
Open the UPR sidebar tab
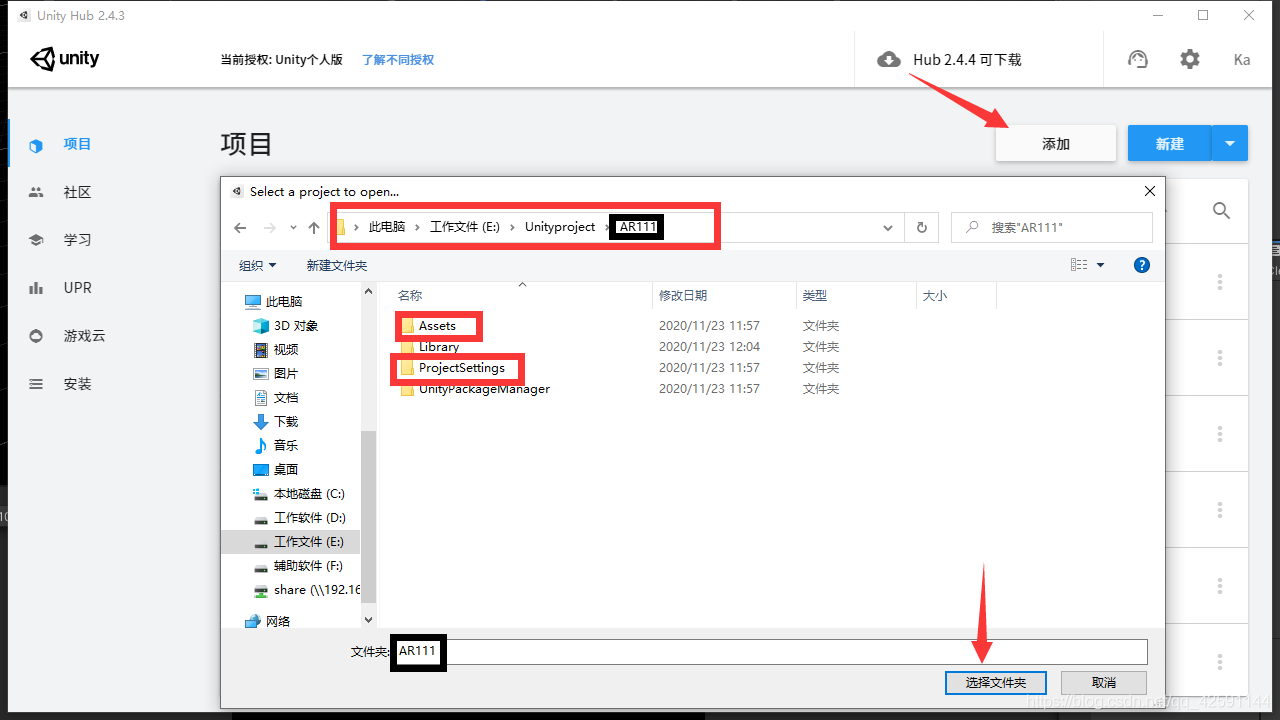click(x=77, y=288)
